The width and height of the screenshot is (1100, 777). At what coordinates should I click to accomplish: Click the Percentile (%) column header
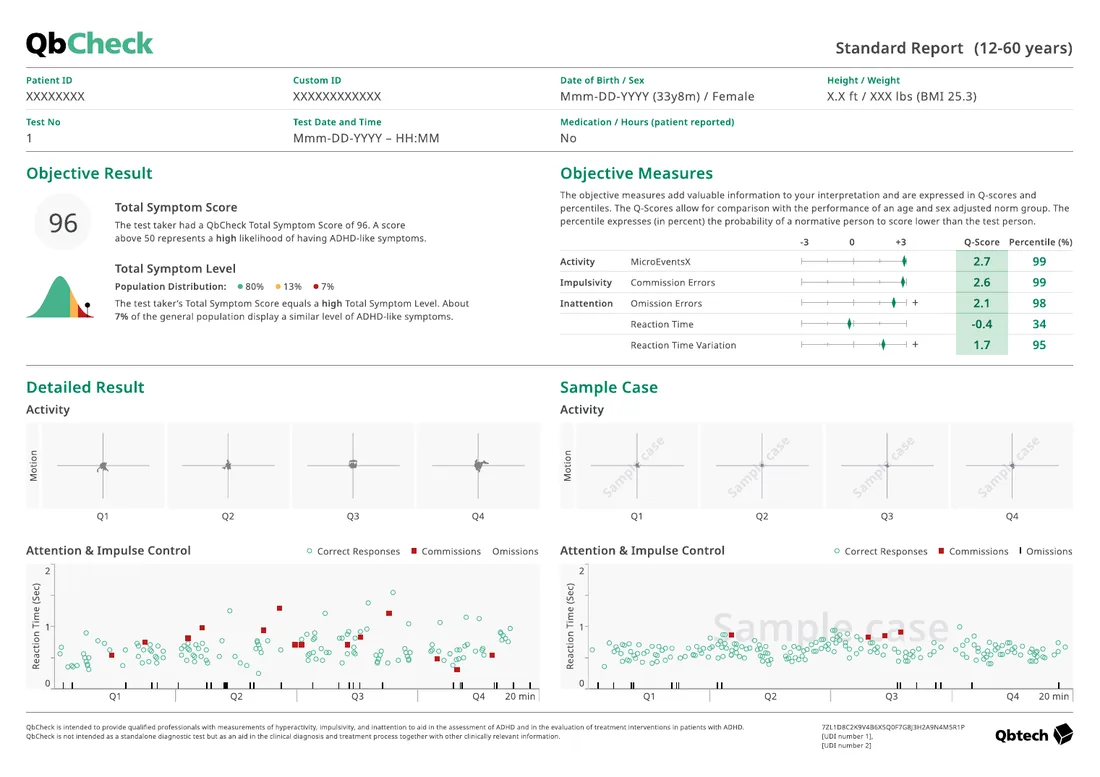pos(1040,242)
